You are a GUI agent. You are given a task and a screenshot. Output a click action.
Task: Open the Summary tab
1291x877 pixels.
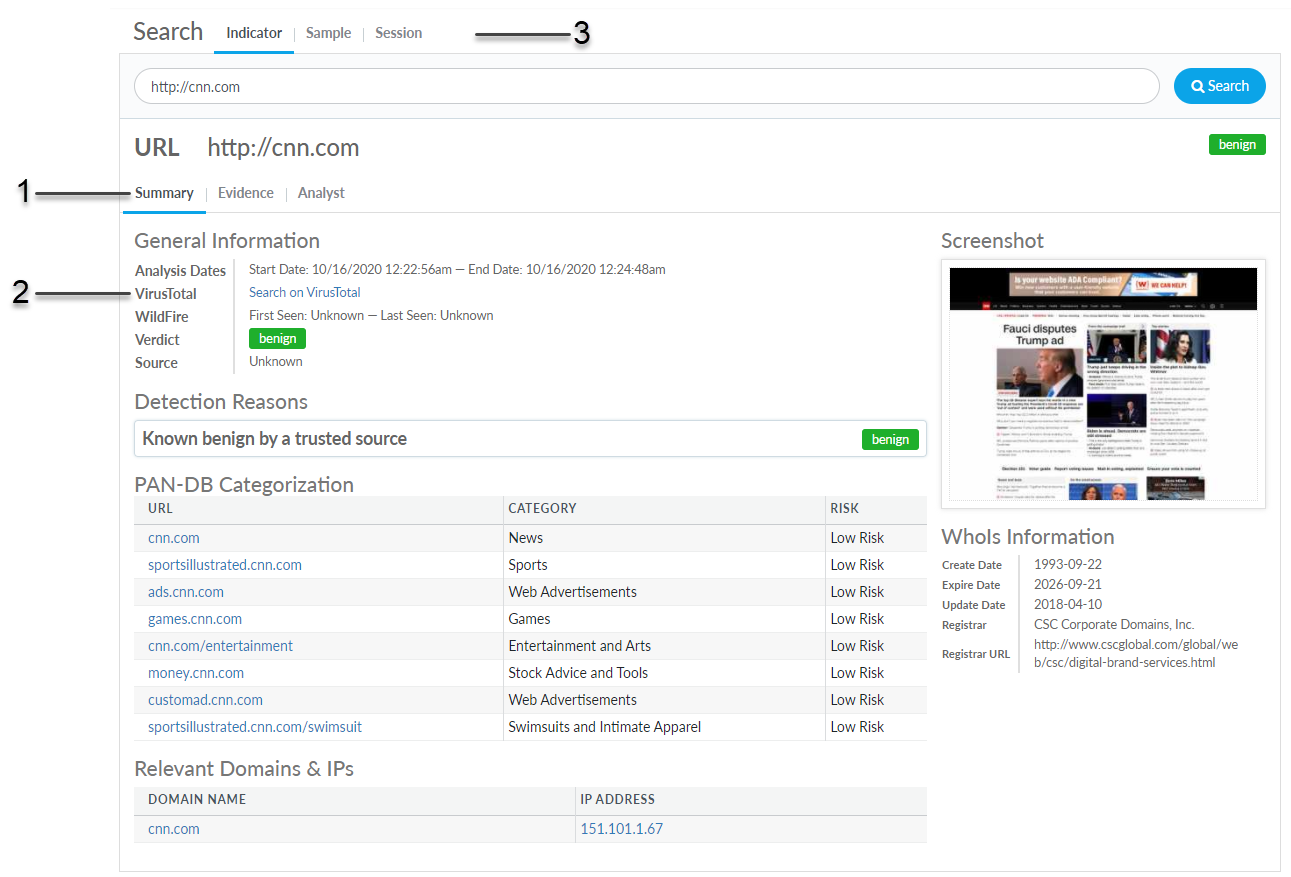point(164,193)
